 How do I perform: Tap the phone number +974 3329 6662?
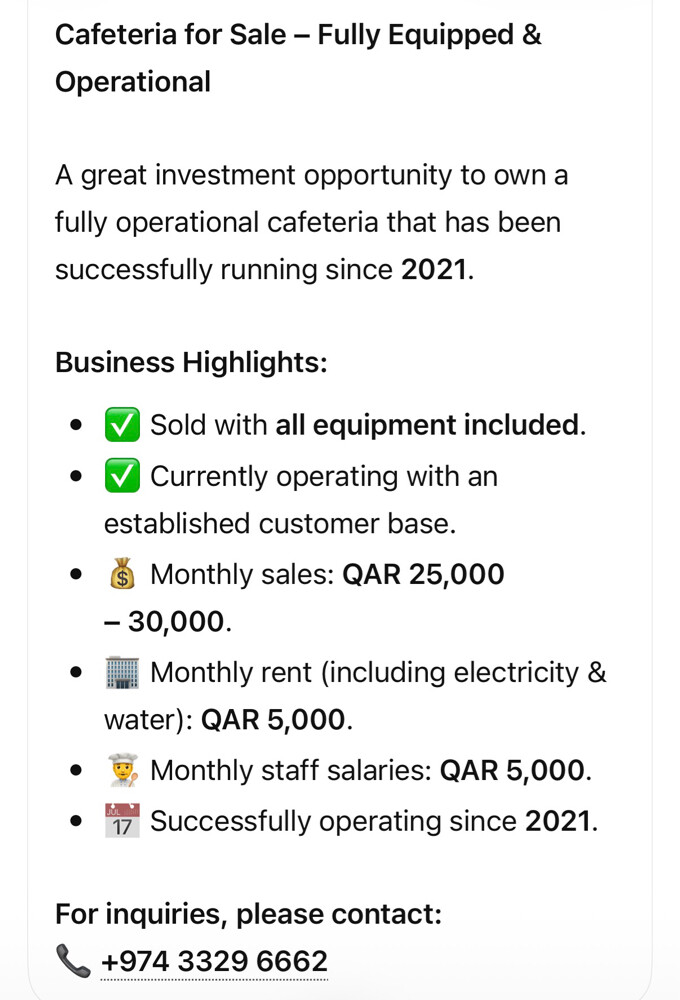[x=214, y=961]
